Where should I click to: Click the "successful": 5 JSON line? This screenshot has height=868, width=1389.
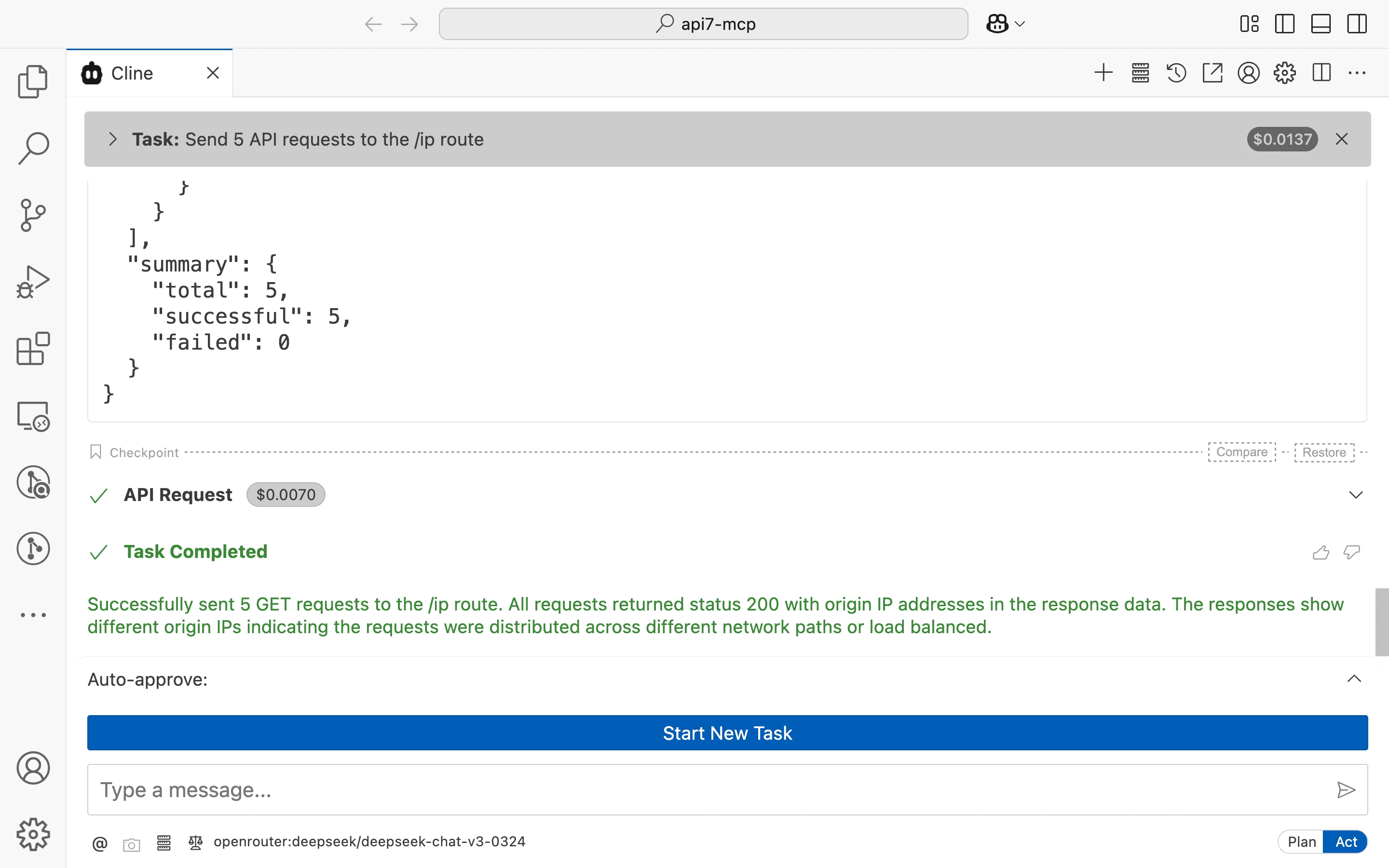pos(251,316)
